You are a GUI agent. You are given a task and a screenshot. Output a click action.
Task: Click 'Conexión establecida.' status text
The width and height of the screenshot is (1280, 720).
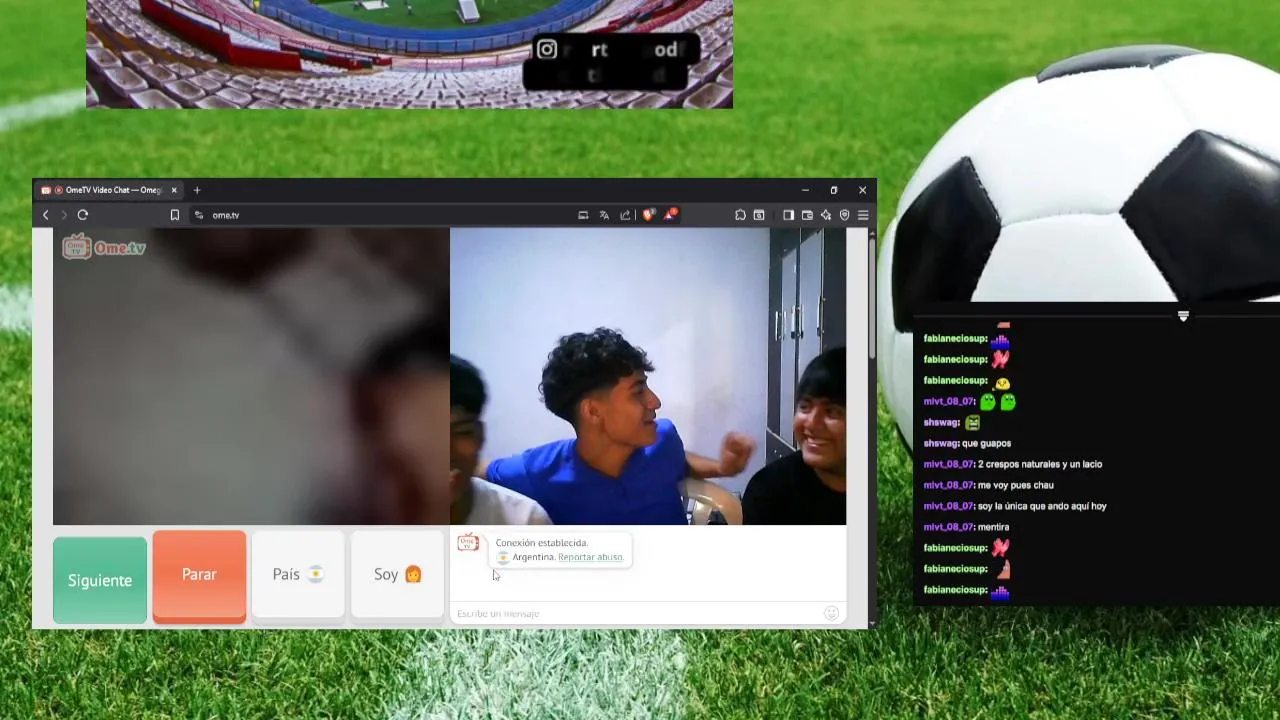click(542, 543)
